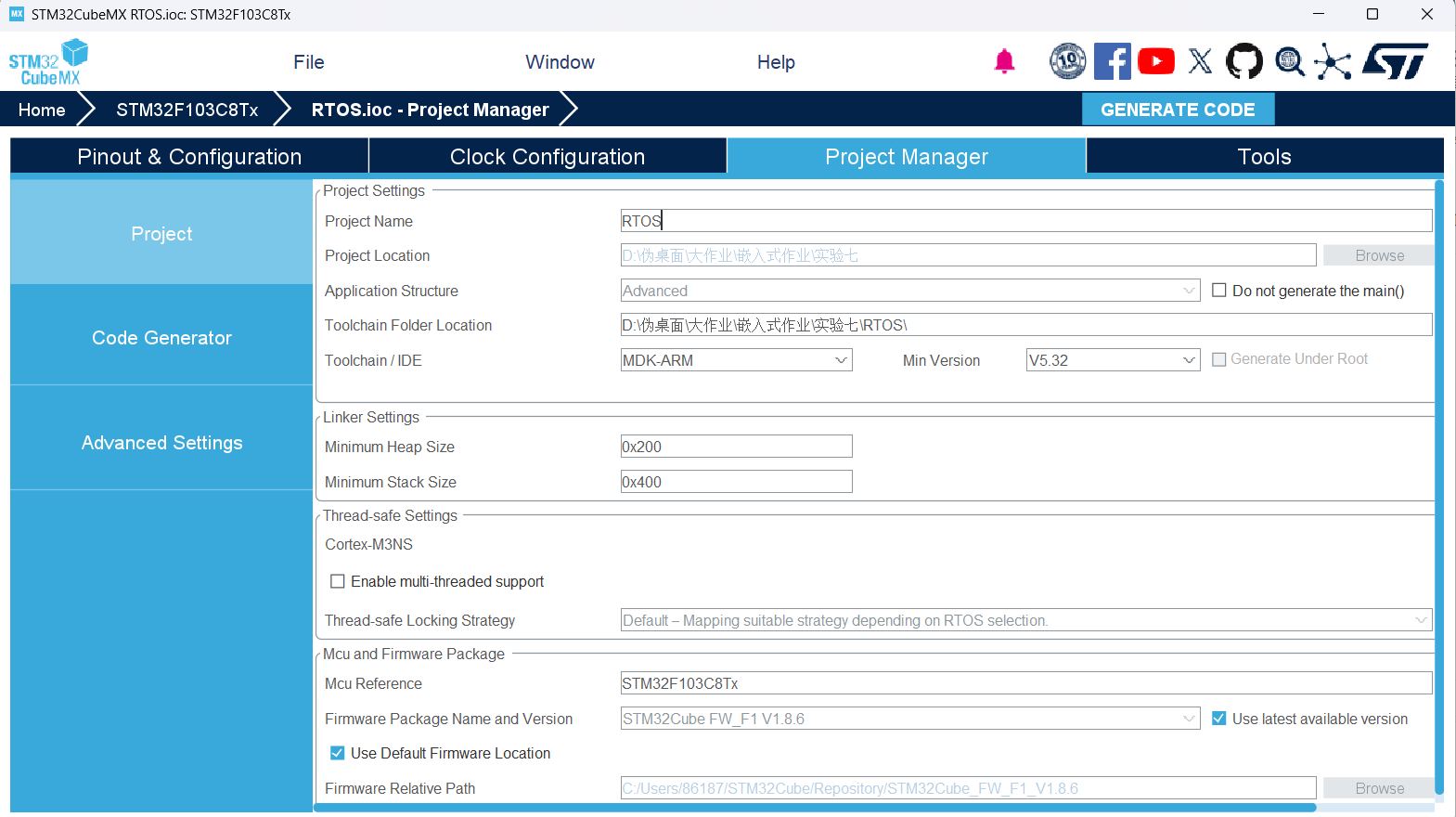Focus the Project Name field
The height and width of the screenshot is (817, 1456).
click(x=1026, y=221)
